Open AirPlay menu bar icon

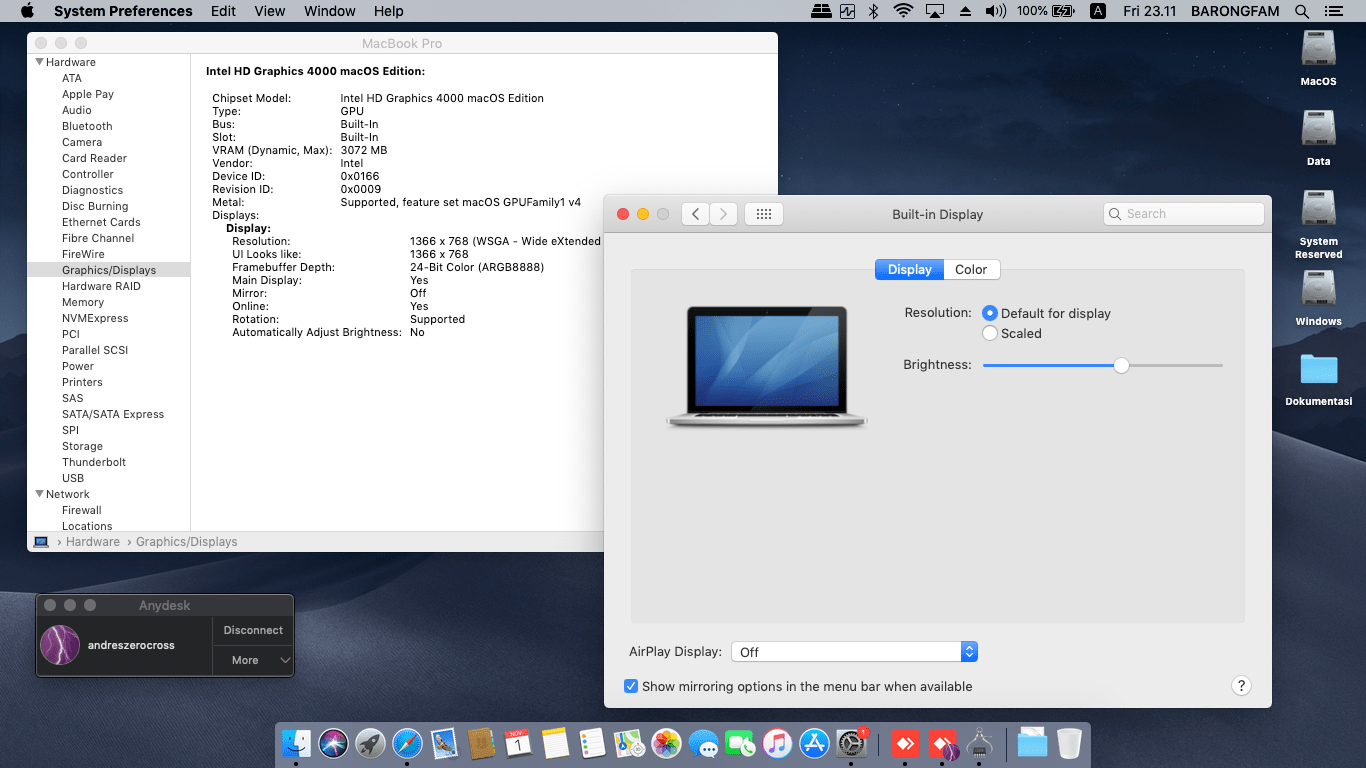pyautogui.click(x=935, y=11)
